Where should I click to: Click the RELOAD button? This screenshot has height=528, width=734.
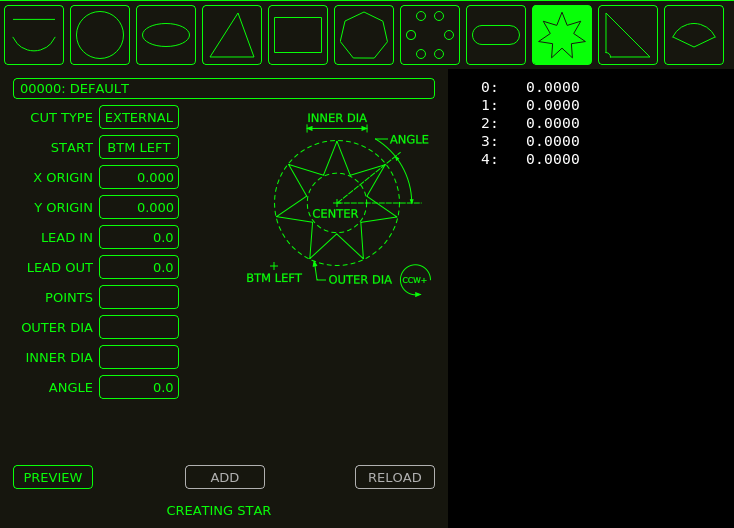click(x=395, y=477)
